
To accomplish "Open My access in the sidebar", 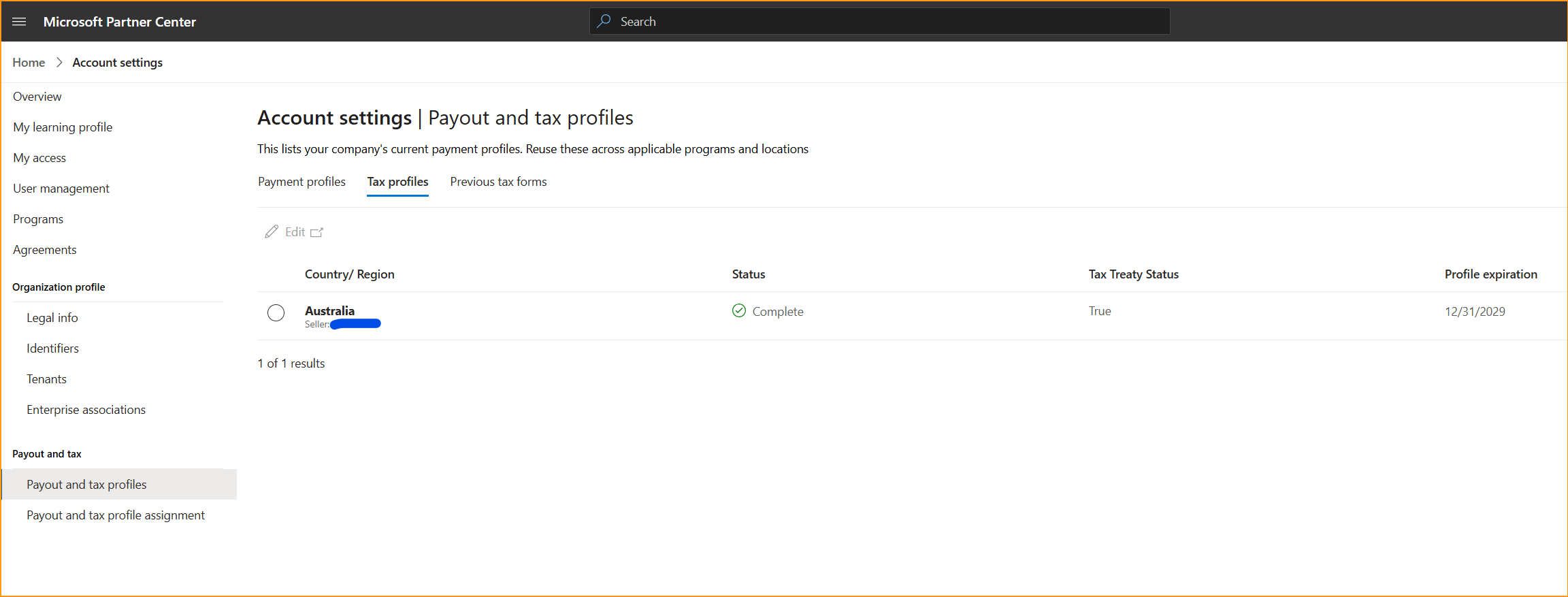I will [x=39, y=158].
